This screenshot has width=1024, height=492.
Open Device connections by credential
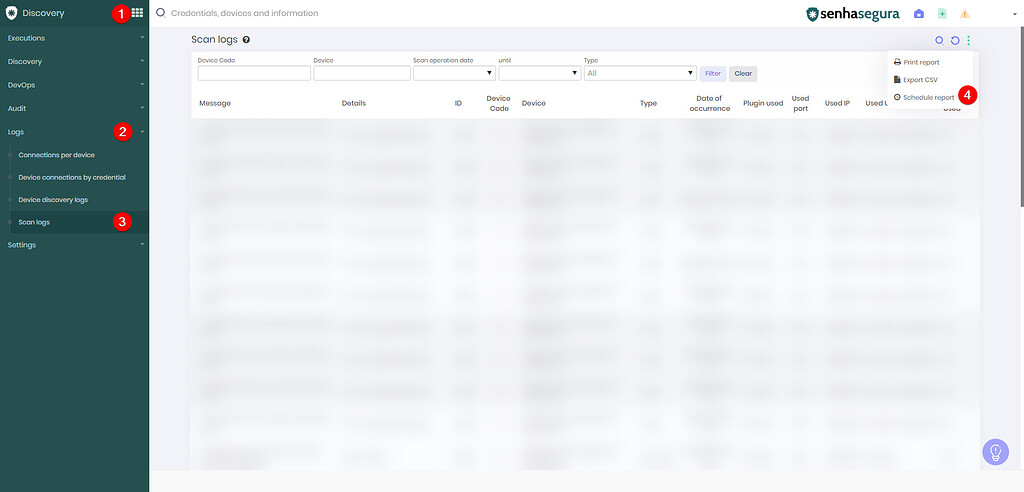(74, 177)
